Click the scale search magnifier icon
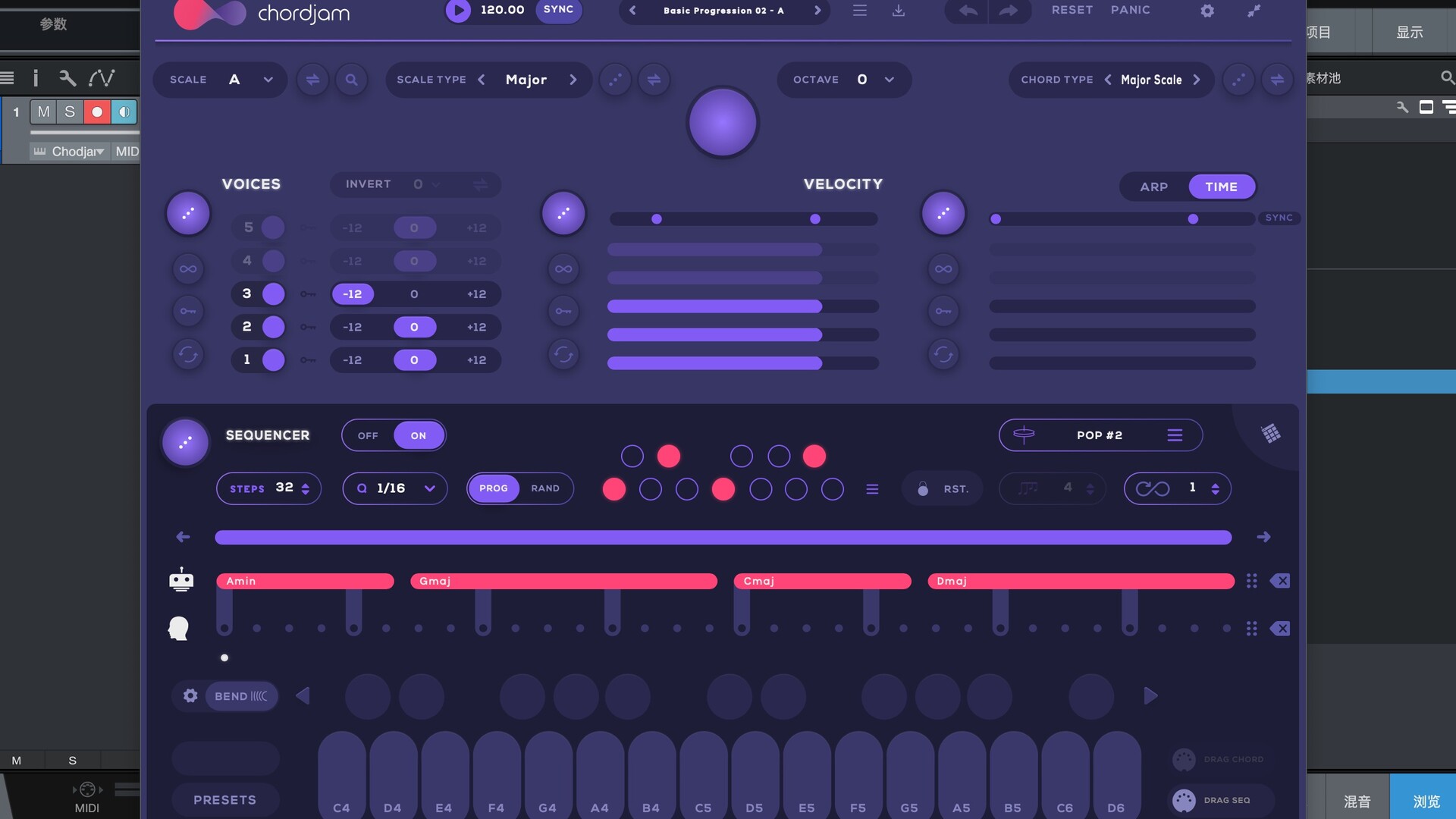The image size is (1456, 819). [351, 80]
